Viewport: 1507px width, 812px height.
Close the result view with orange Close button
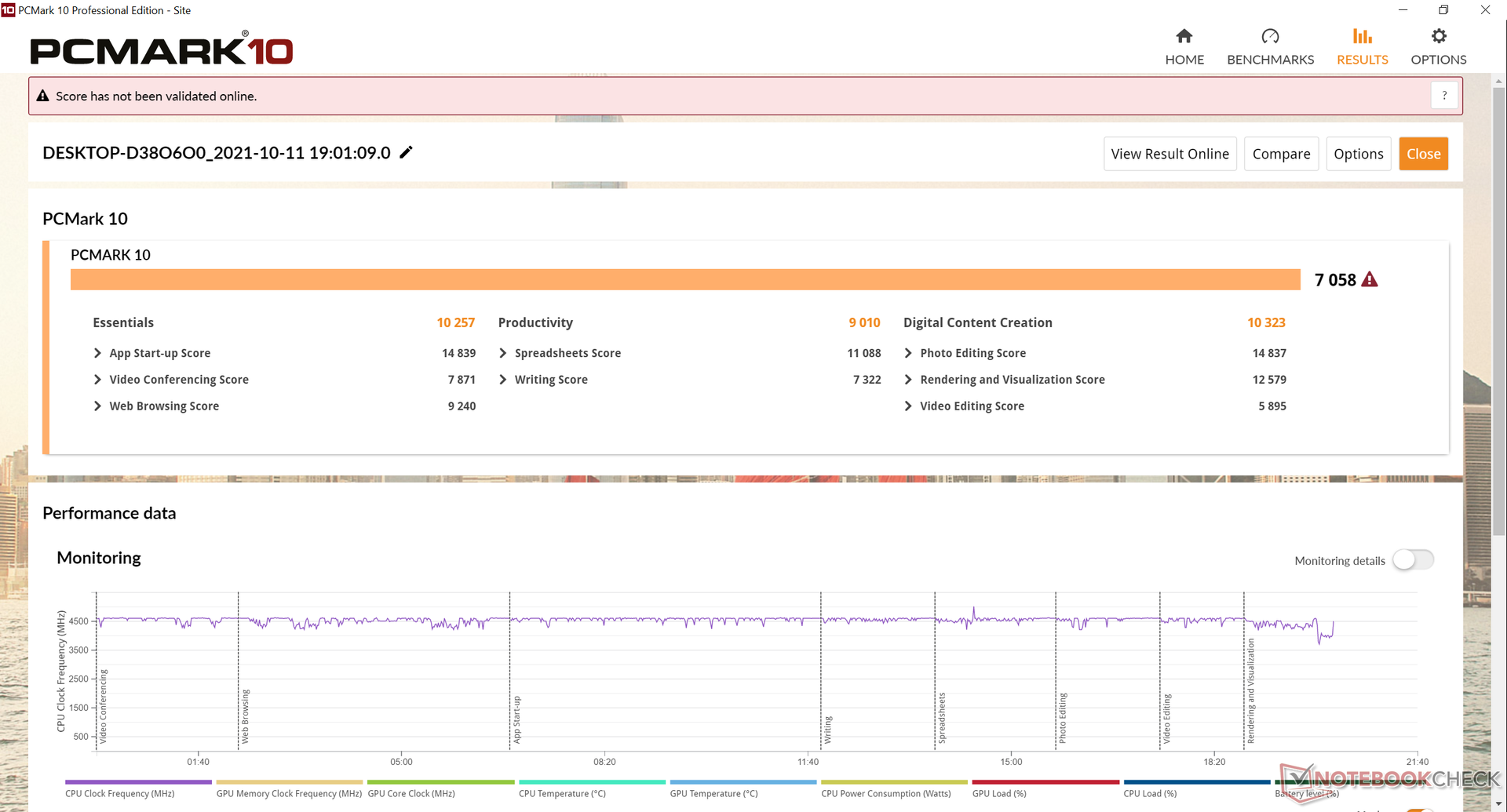click(x=1423, y=154)
